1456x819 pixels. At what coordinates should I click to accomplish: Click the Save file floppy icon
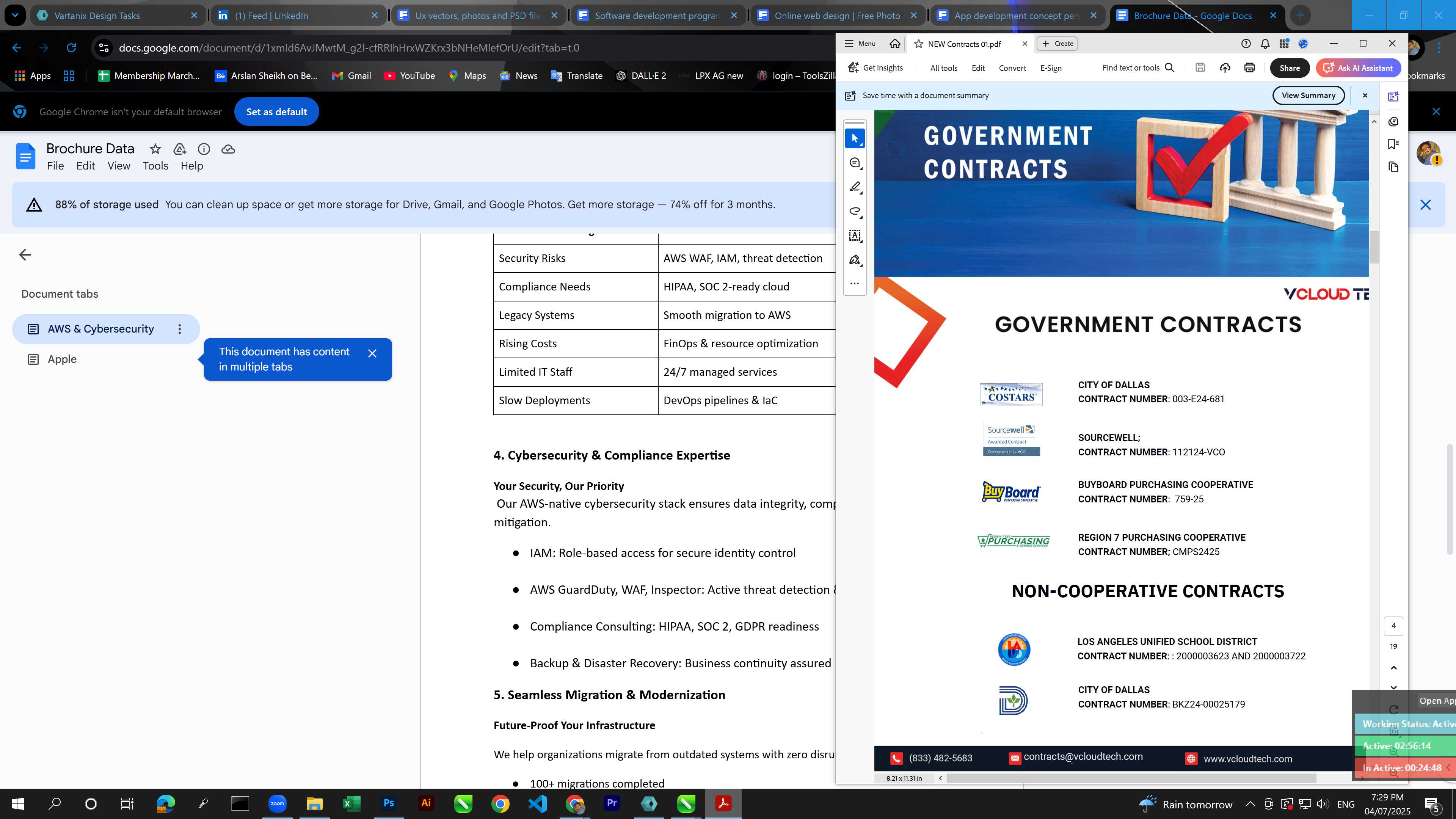pyautogui.click(x=1200, y=68)
